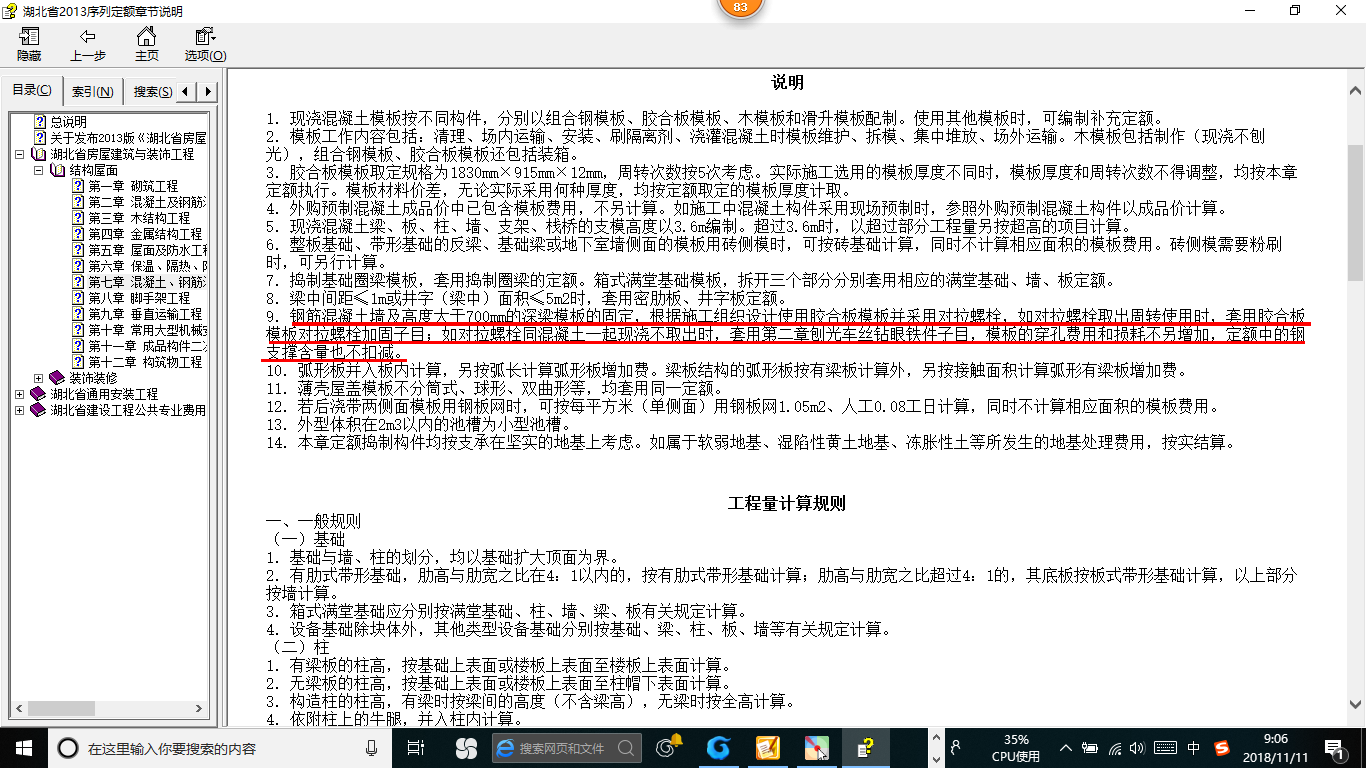1366x768 pixels.
Task: Select the 结构屋面 open book item
Action: [x=85, y=170]
